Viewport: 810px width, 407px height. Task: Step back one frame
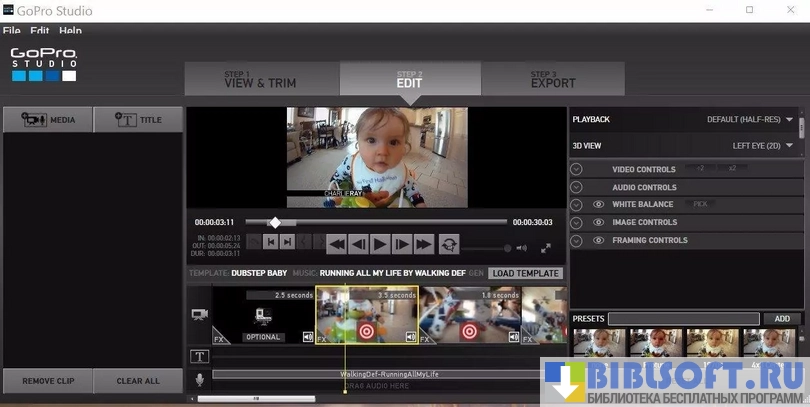click(x=358, y=243)
